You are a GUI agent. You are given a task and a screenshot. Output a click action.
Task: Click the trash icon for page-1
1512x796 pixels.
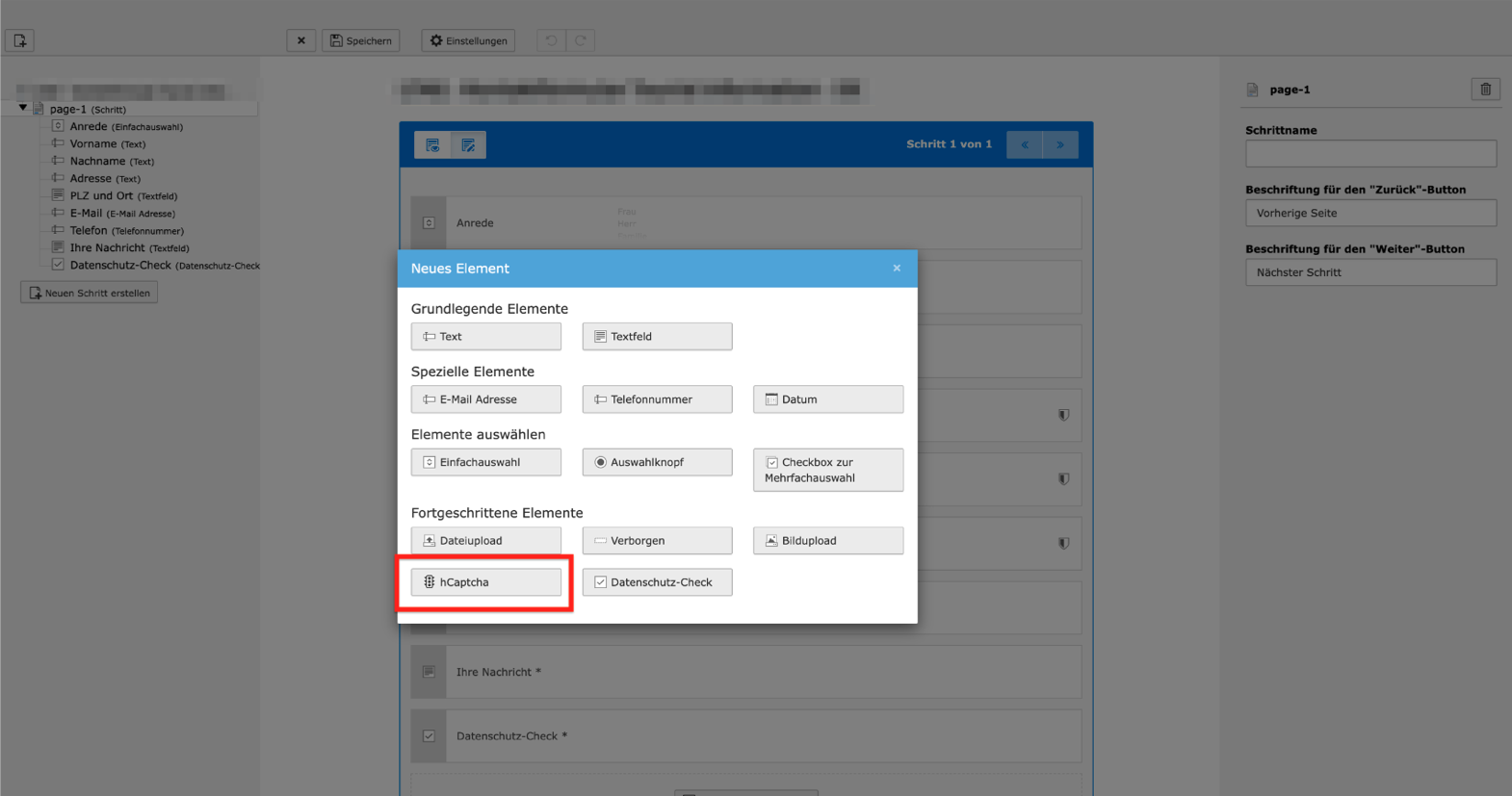coord(1485,90)
